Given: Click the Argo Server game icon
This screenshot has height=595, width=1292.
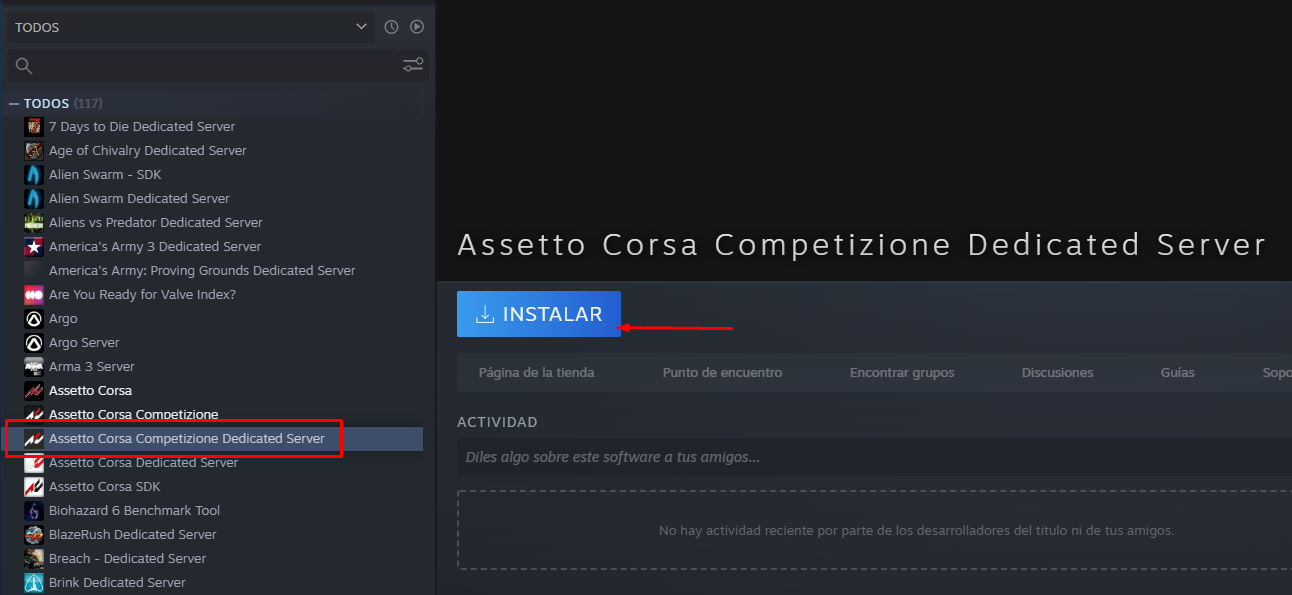Looking at the screenshot, I should (34, 343).
